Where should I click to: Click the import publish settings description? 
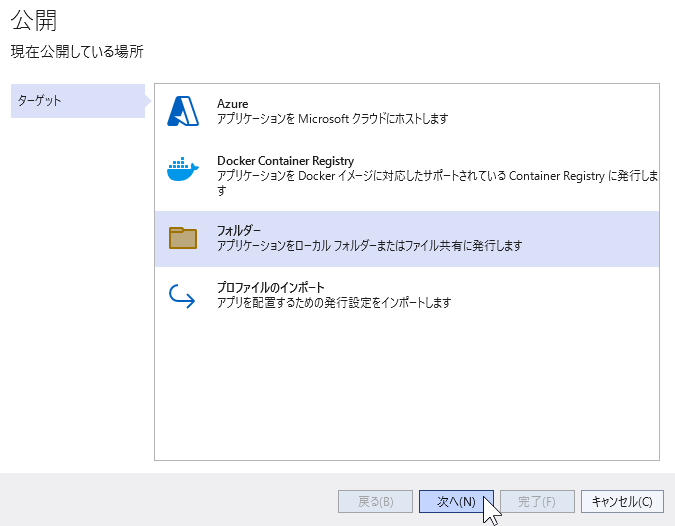pyautogui.click(x=334, y=302)
